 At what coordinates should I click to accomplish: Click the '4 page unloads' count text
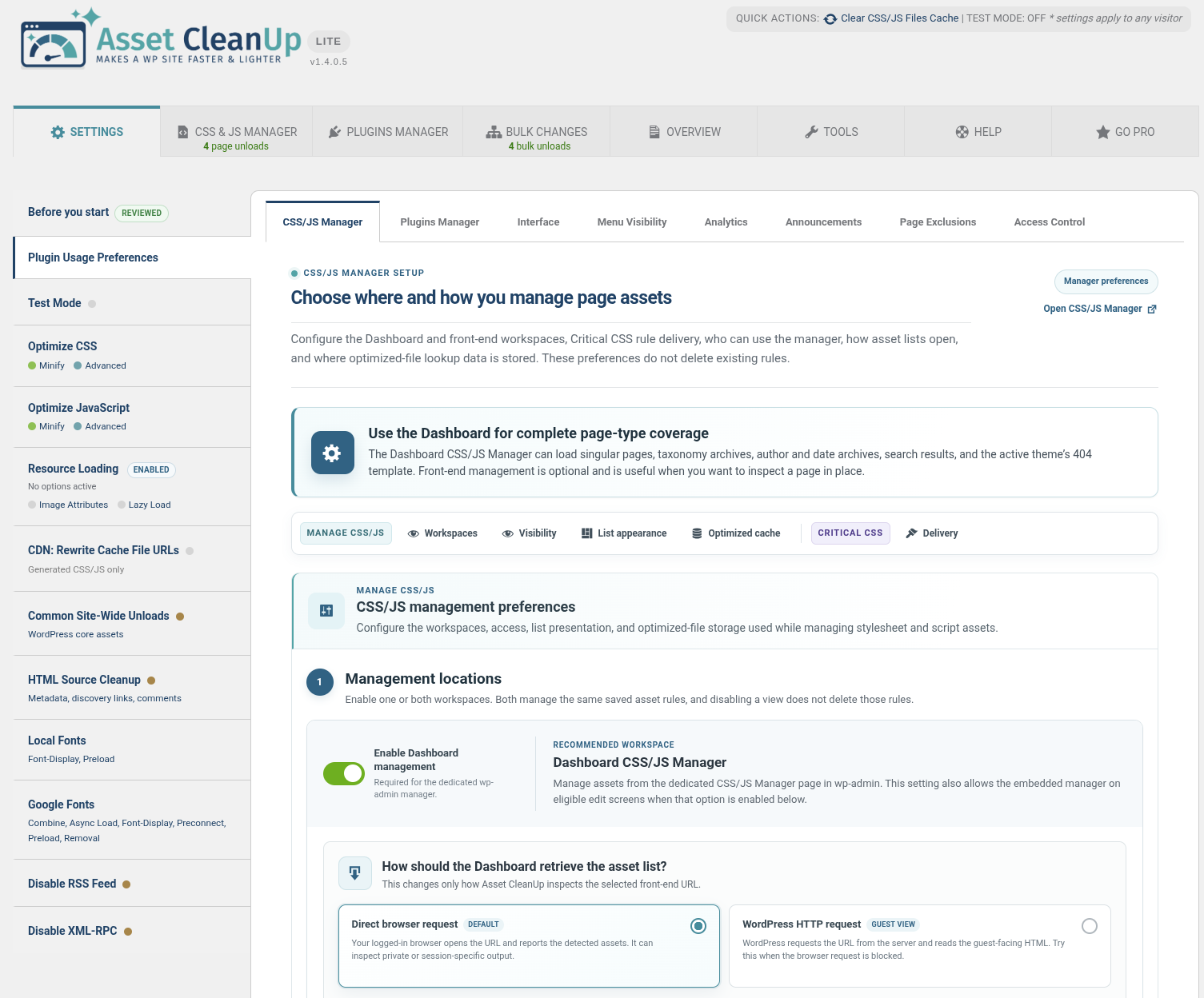(x=236, y=146)
